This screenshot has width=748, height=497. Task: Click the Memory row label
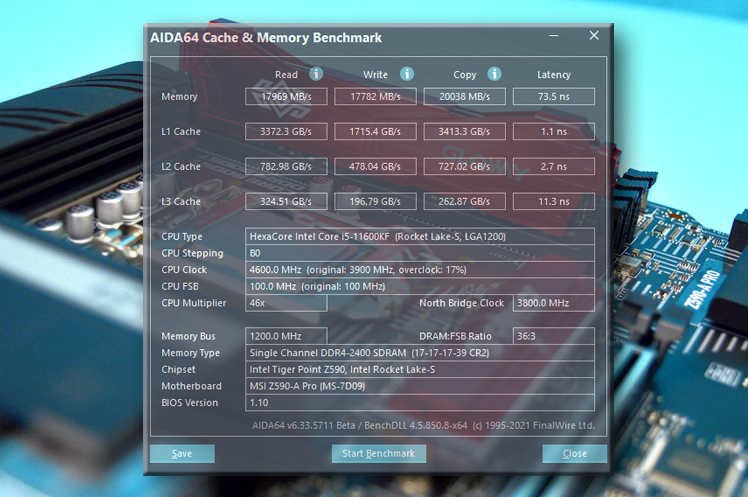pos(179,97)
